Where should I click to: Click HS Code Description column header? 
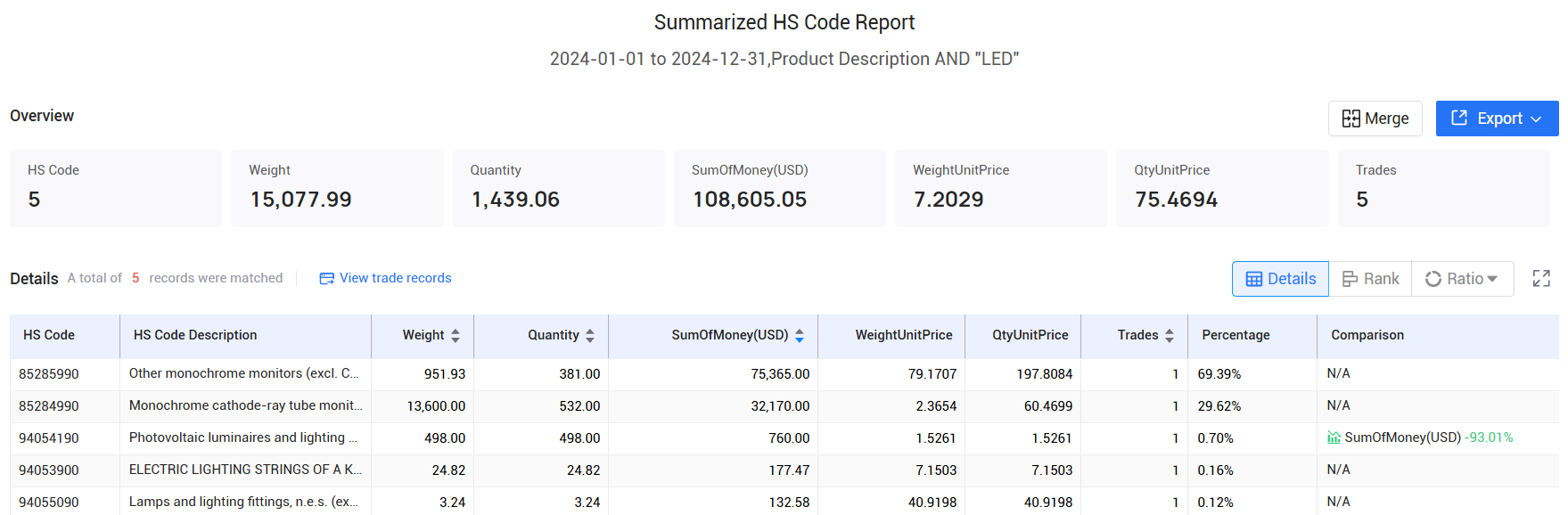click(x=246, y=336)
